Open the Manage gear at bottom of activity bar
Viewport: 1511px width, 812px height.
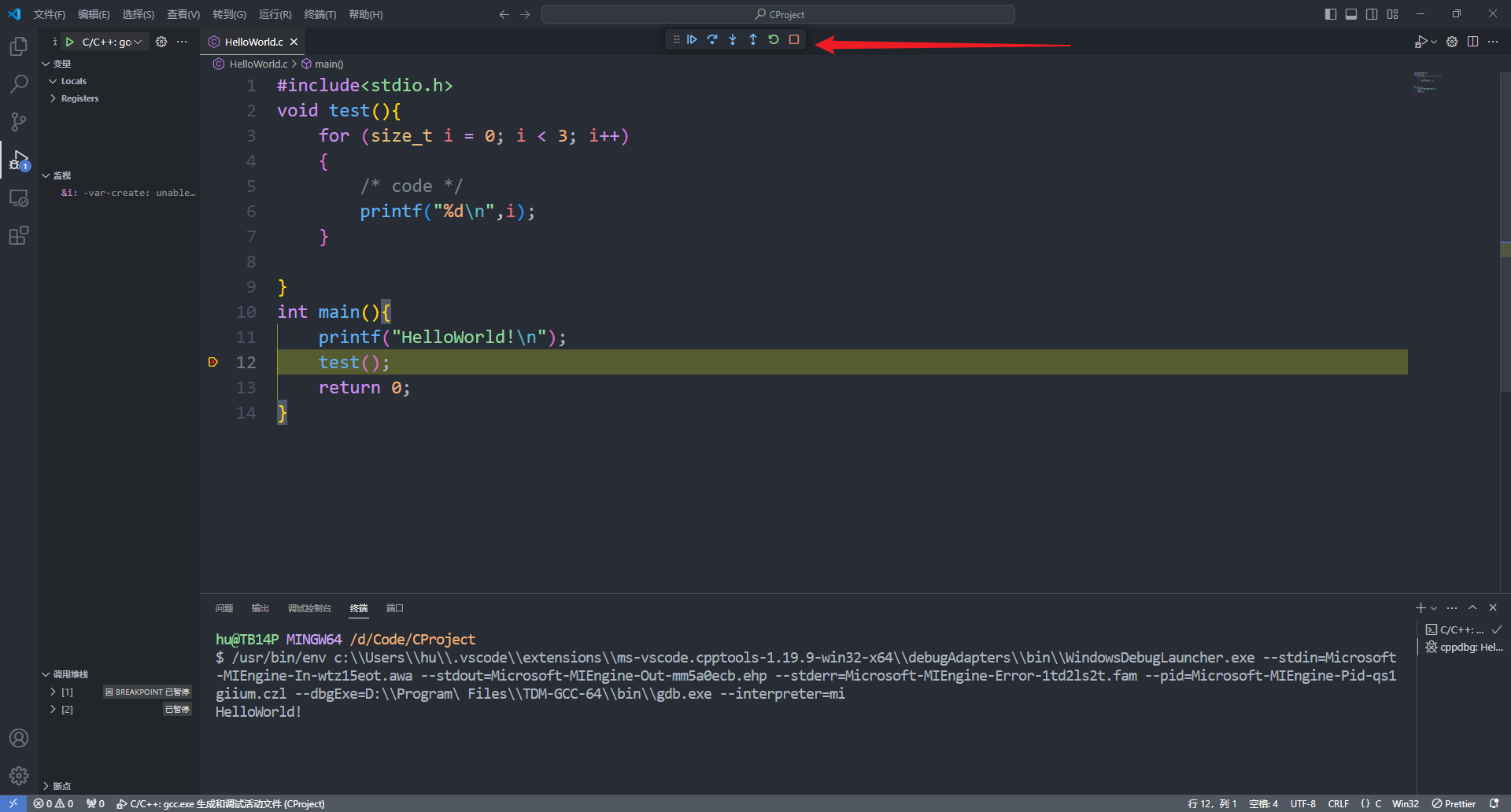[19, 776]
